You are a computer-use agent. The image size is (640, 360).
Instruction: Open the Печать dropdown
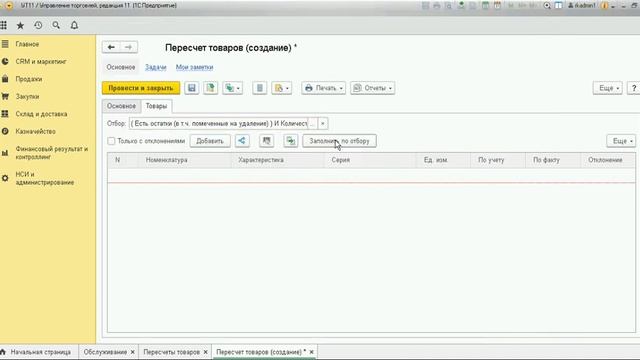click(x=324, y=88)
